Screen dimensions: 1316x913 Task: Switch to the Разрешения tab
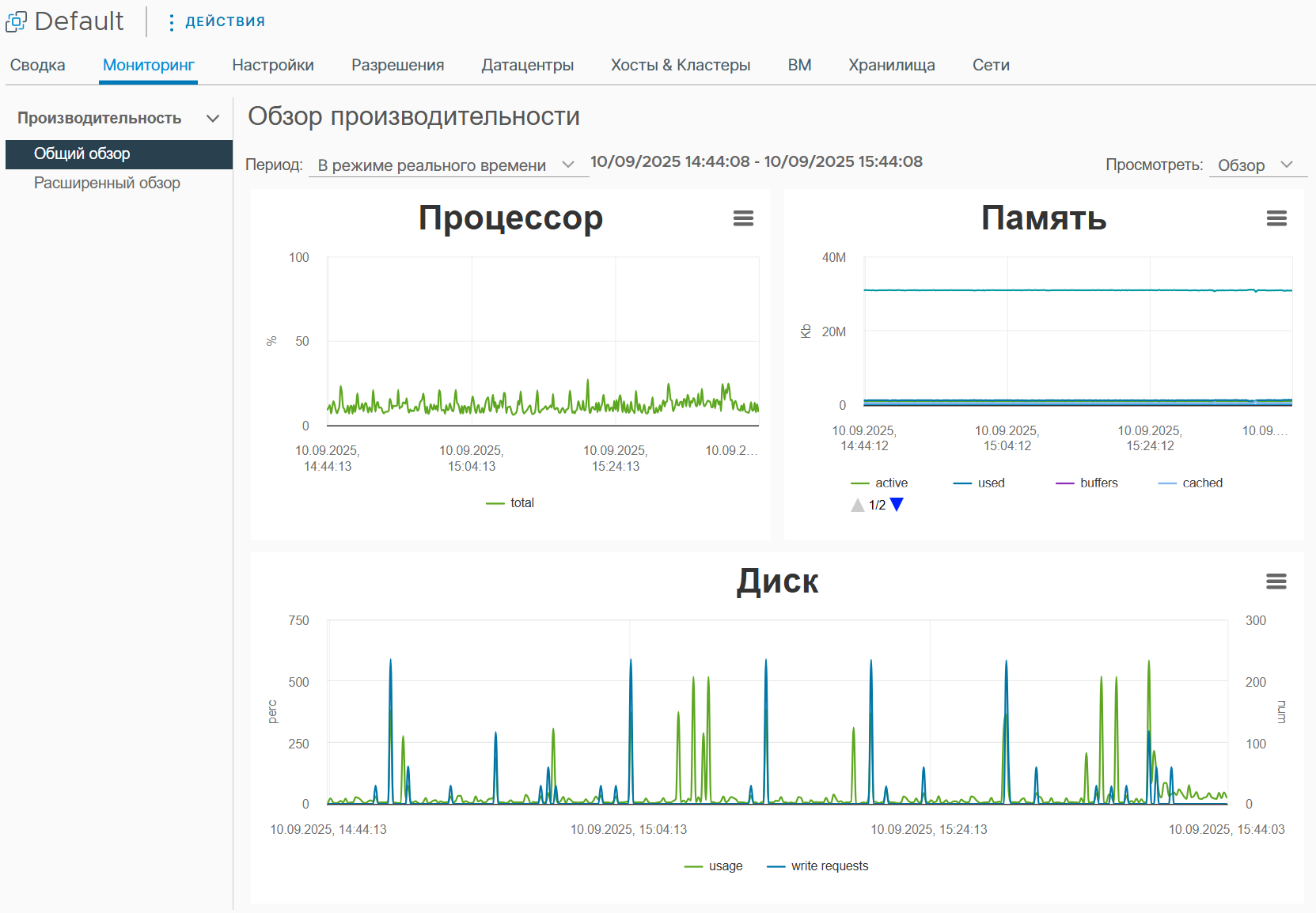pos(398,65)
